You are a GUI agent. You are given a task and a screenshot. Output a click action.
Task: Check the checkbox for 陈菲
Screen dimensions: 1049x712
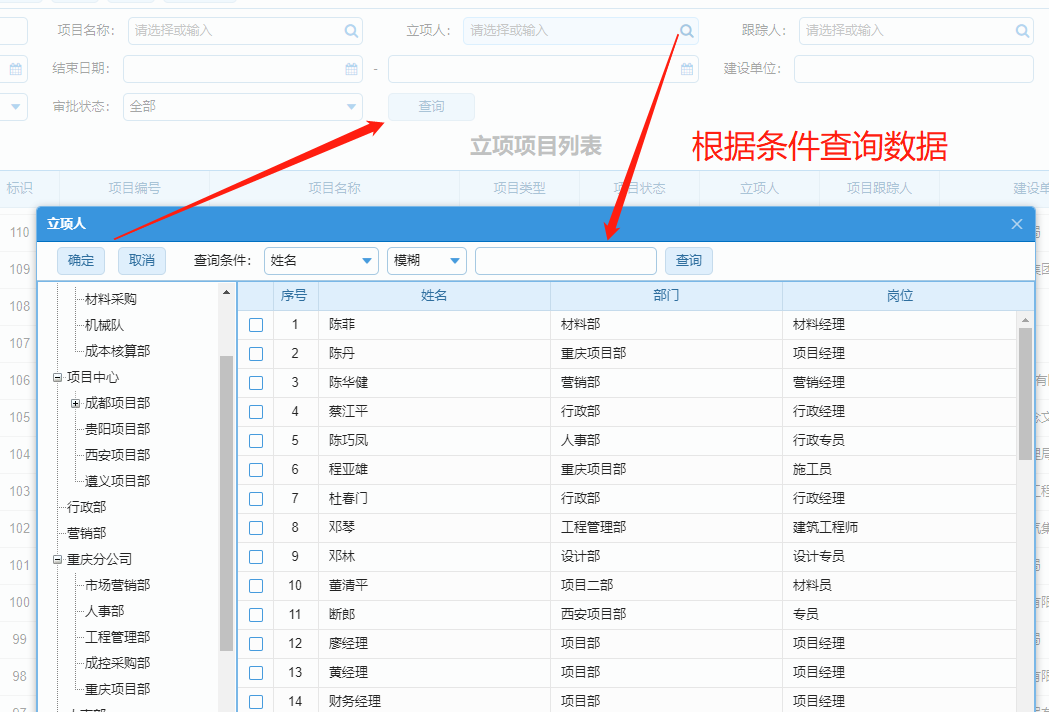[256, 325]
